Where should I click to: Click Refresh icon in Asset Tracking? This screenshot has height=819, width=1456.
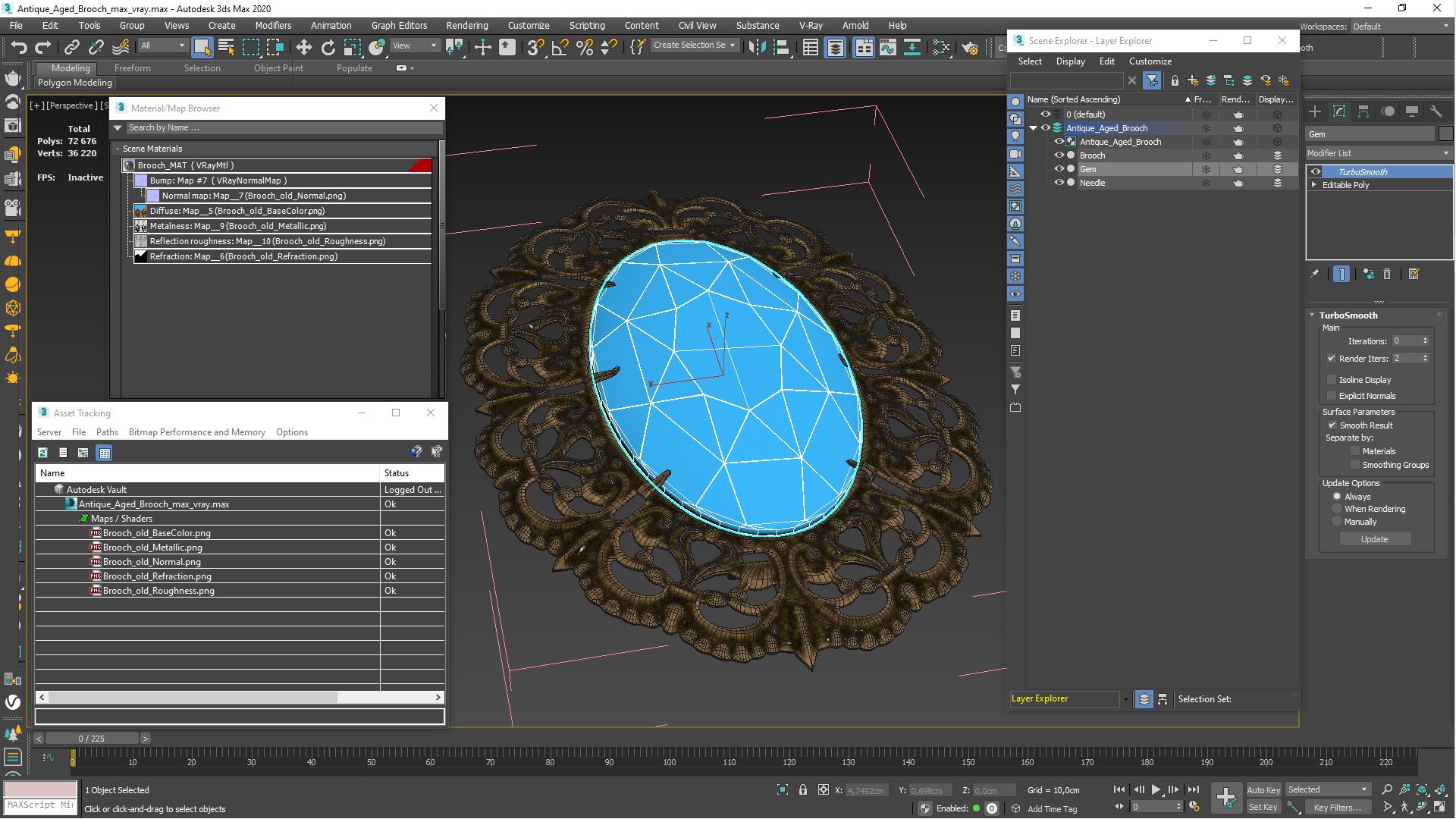click(43, 453)
